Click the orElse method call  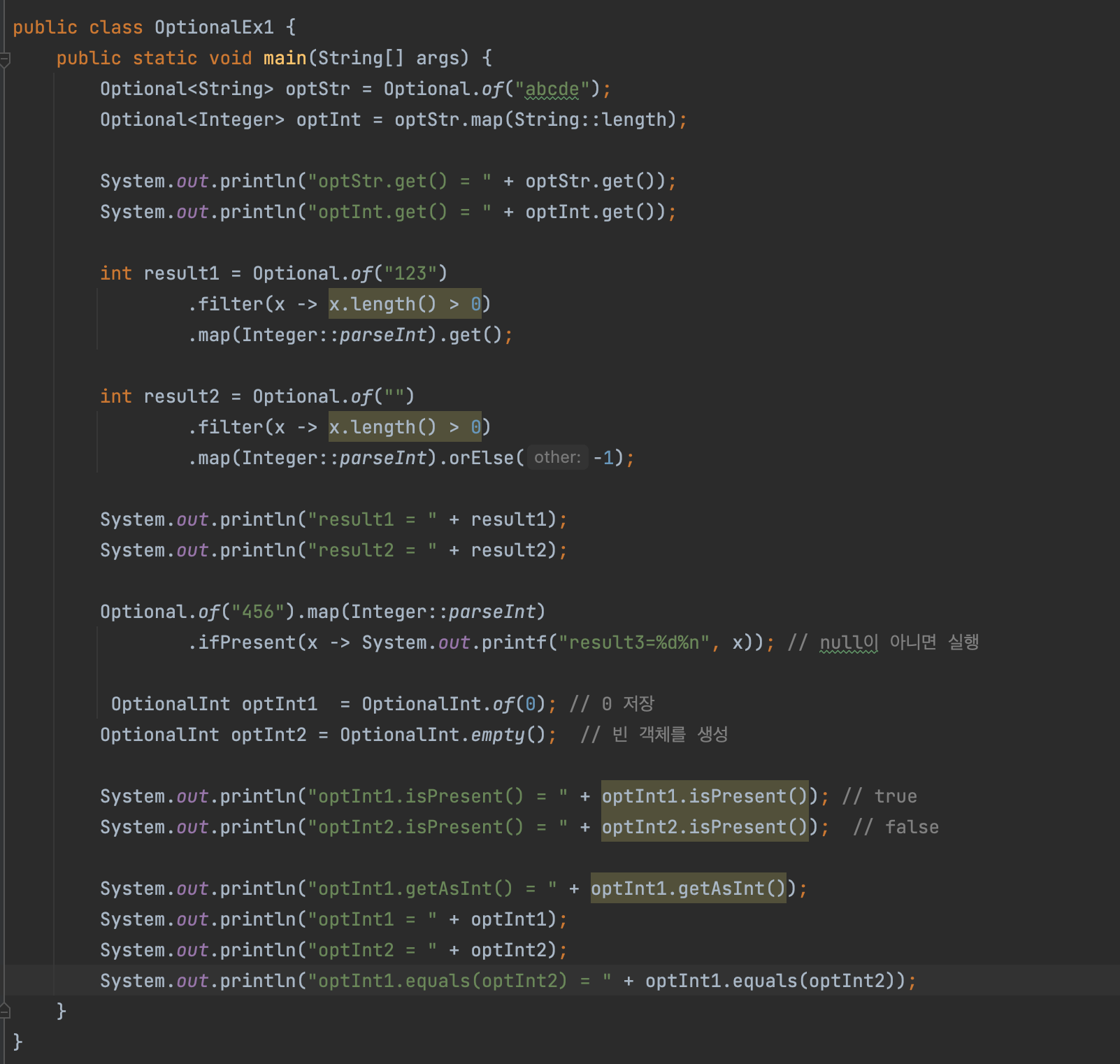481,458
